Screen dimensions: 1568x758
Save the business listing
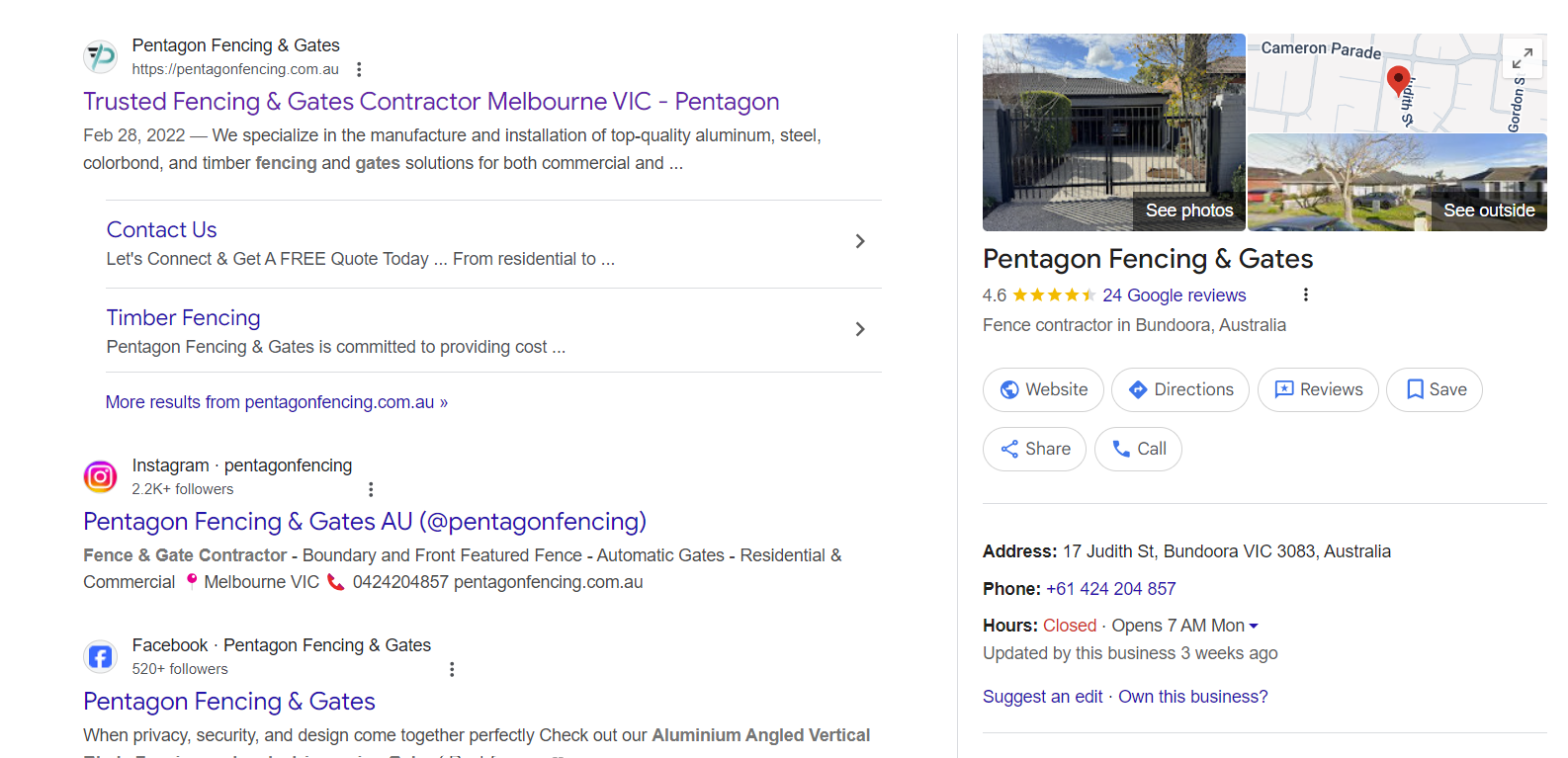coord(1435,389)
